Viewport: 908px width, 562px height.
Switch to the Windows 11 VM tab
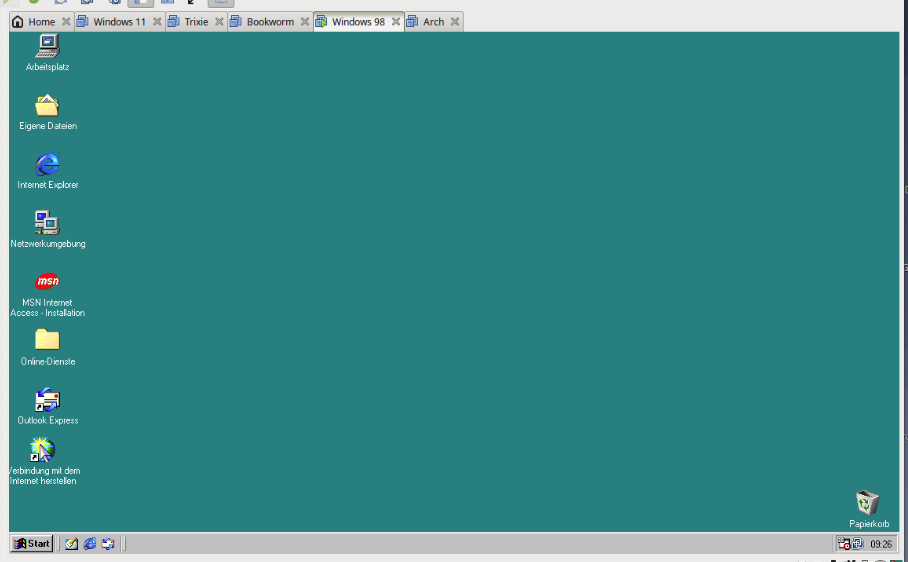point(119,22)
